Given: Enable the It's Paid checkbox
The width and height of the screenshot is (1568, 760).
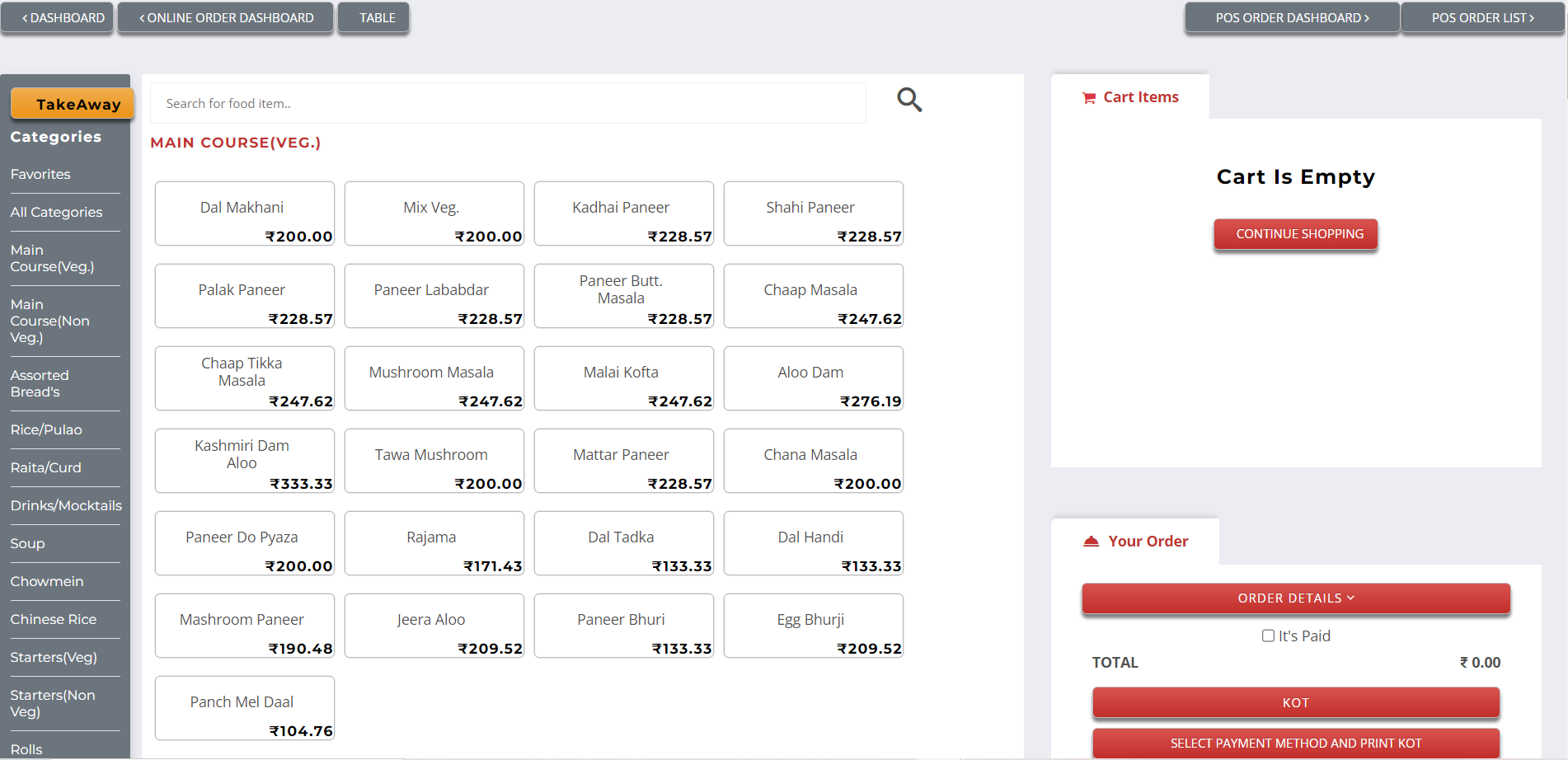Looking at the screenshot, I should click(x=1267, y=636).
